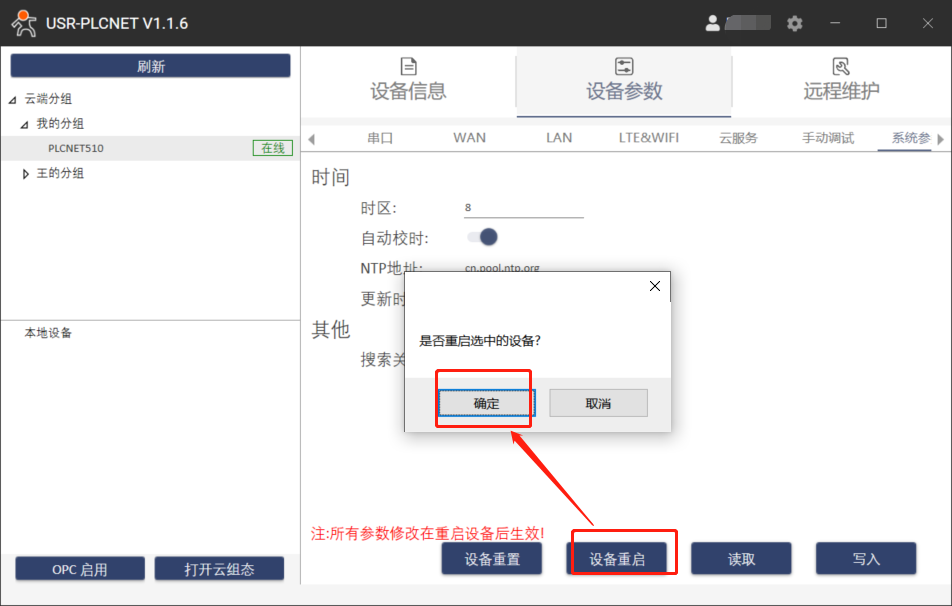
Task: Select the PLCNET510 device in tree
Action: click(x=76, y=149)
